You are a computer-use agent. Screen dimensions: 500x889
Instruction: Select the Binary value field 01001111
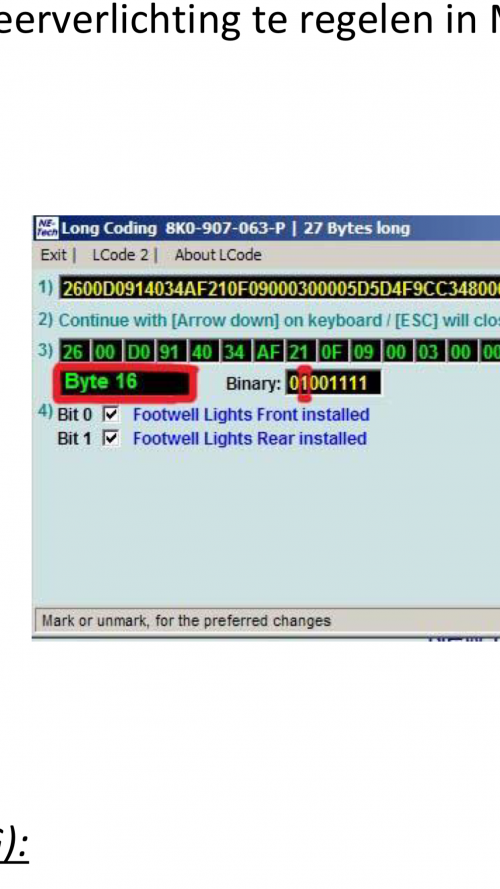[333, 383]
